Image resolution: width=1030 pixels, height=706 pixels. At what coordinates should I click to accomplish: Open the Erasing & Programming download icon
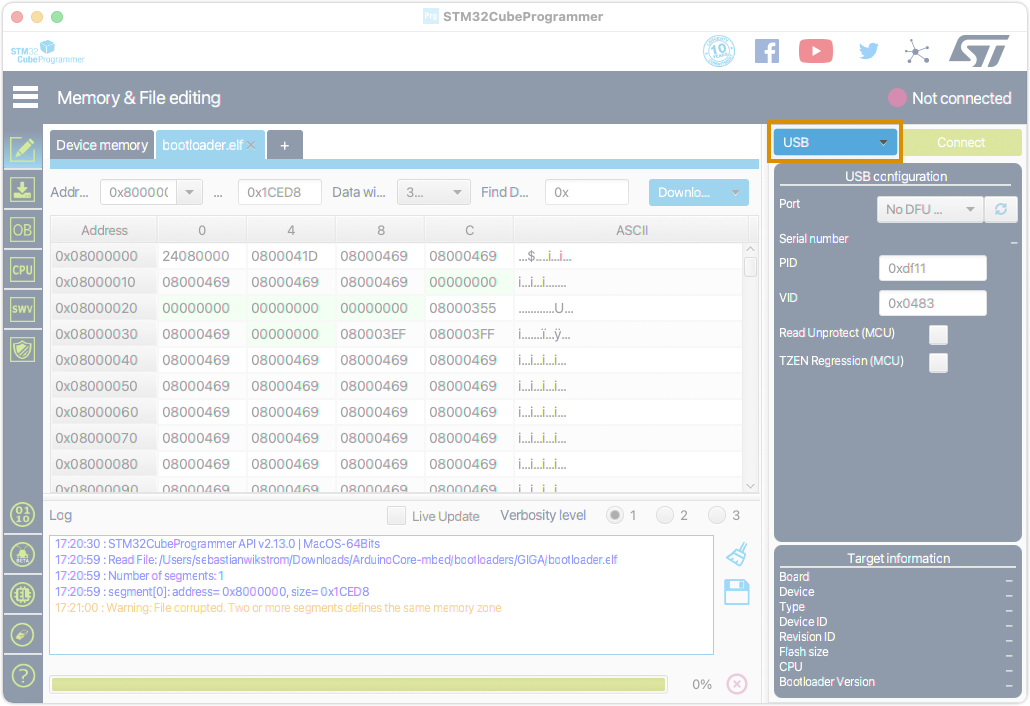[x=22, y=190]
